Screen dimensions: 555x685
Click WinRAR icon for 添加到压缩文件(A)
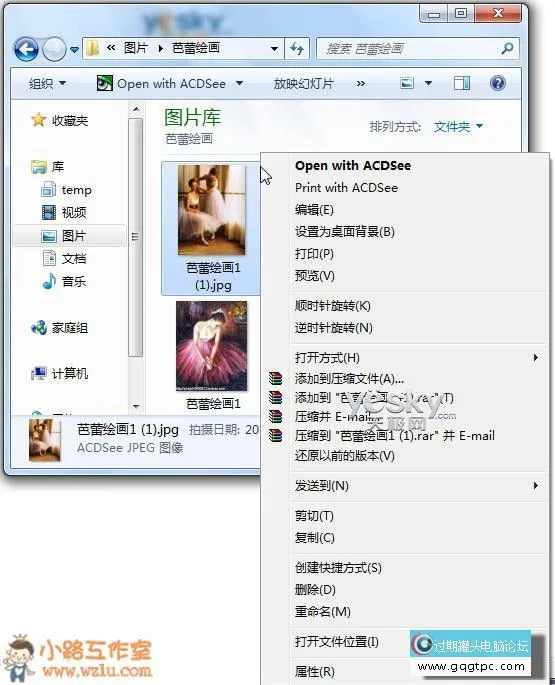[x=275, y=378]
